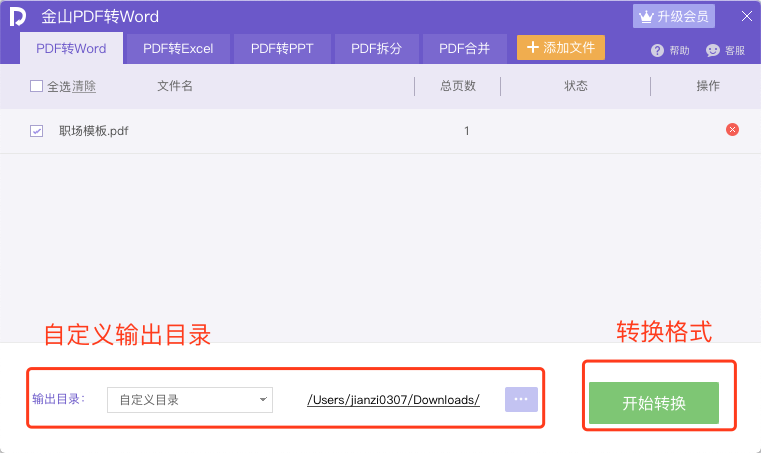Click the 文件名 column header
Image resolution: width=761 pixels, height=453 pixels.
pos(175,86)
